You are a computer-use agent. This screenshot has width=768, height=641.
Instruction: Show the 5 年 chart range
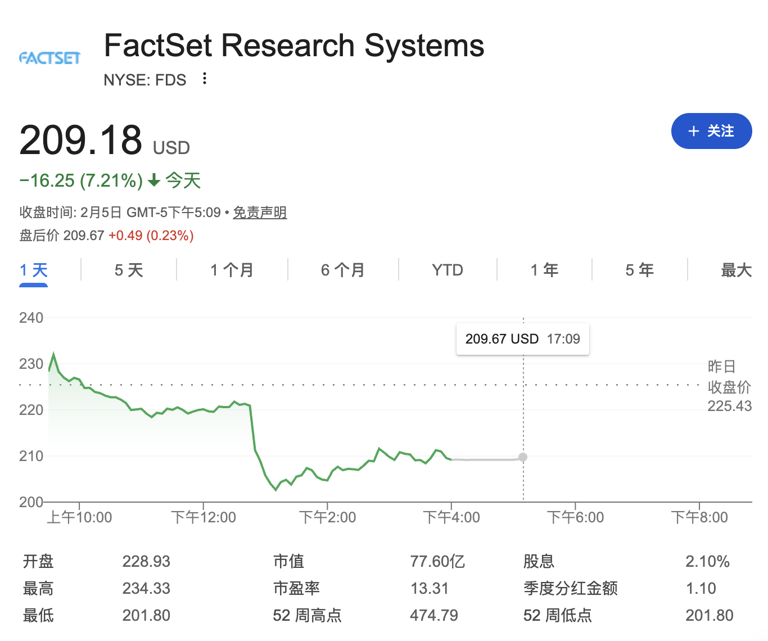[x=639, y=270]
